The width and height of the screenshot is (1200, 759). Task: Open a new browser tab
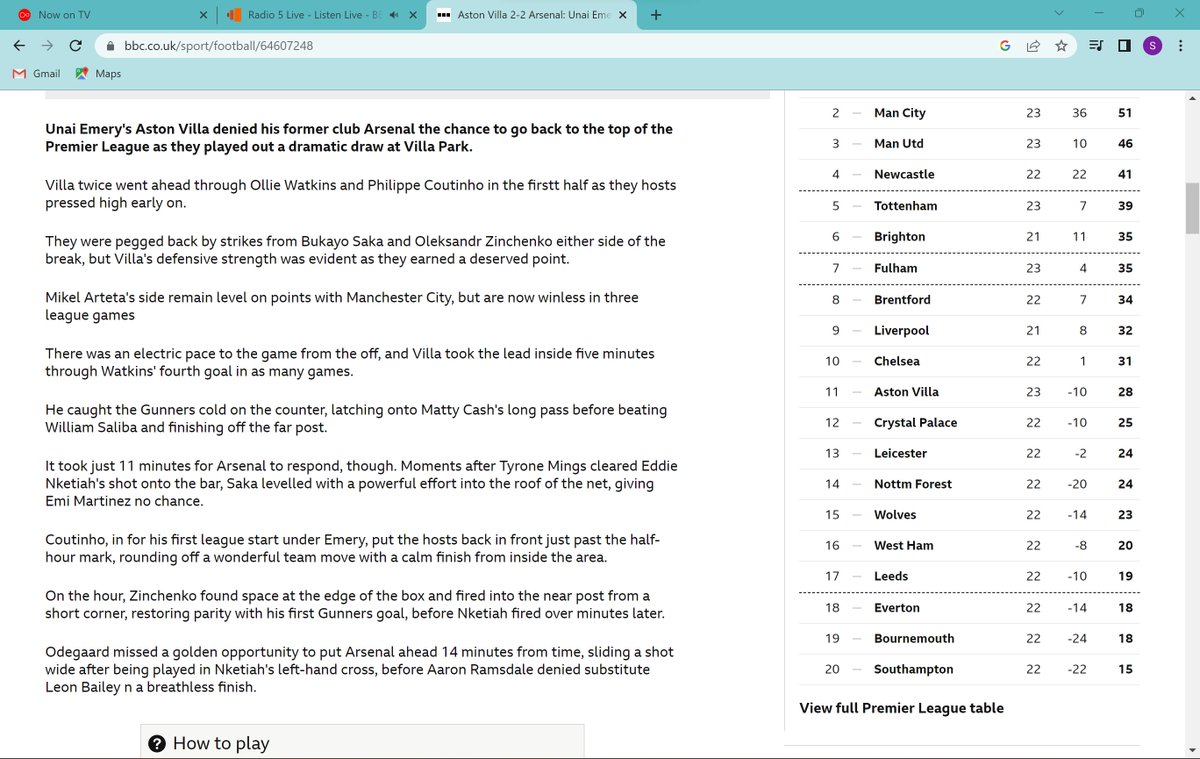pos(656,15)
